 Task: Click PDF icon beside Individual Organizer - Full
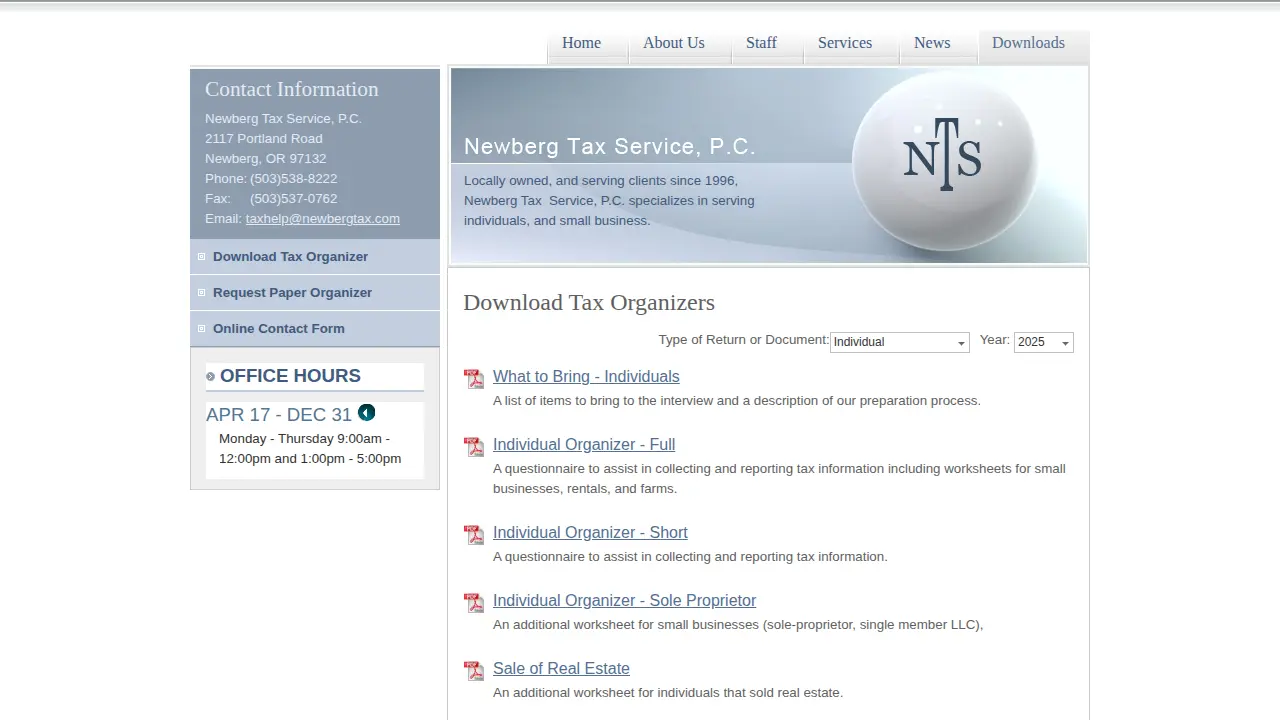click(x=474, y=447)
